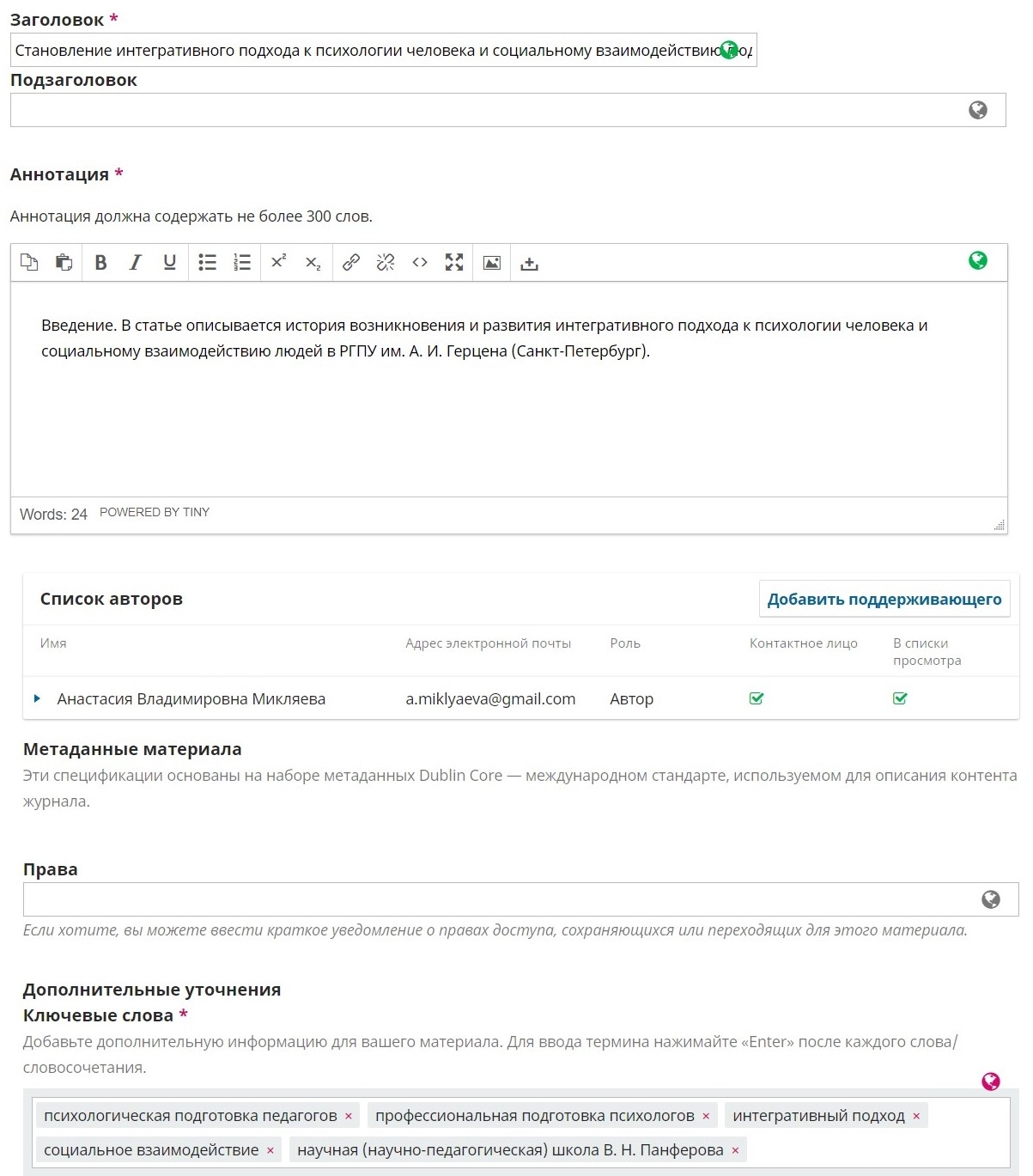Screen dimensions: 1033x1176
Task: Open language globe in the Подзаголовок field
Action: point(977,110)
